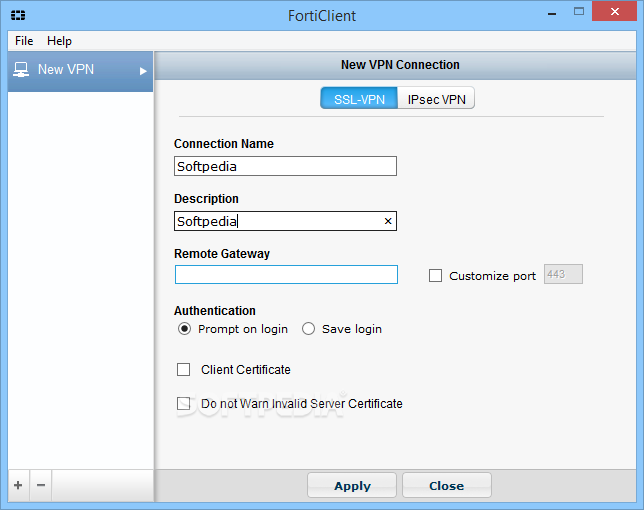Enable the Customize port checkbox
The image size is (644, 510).
435,276
